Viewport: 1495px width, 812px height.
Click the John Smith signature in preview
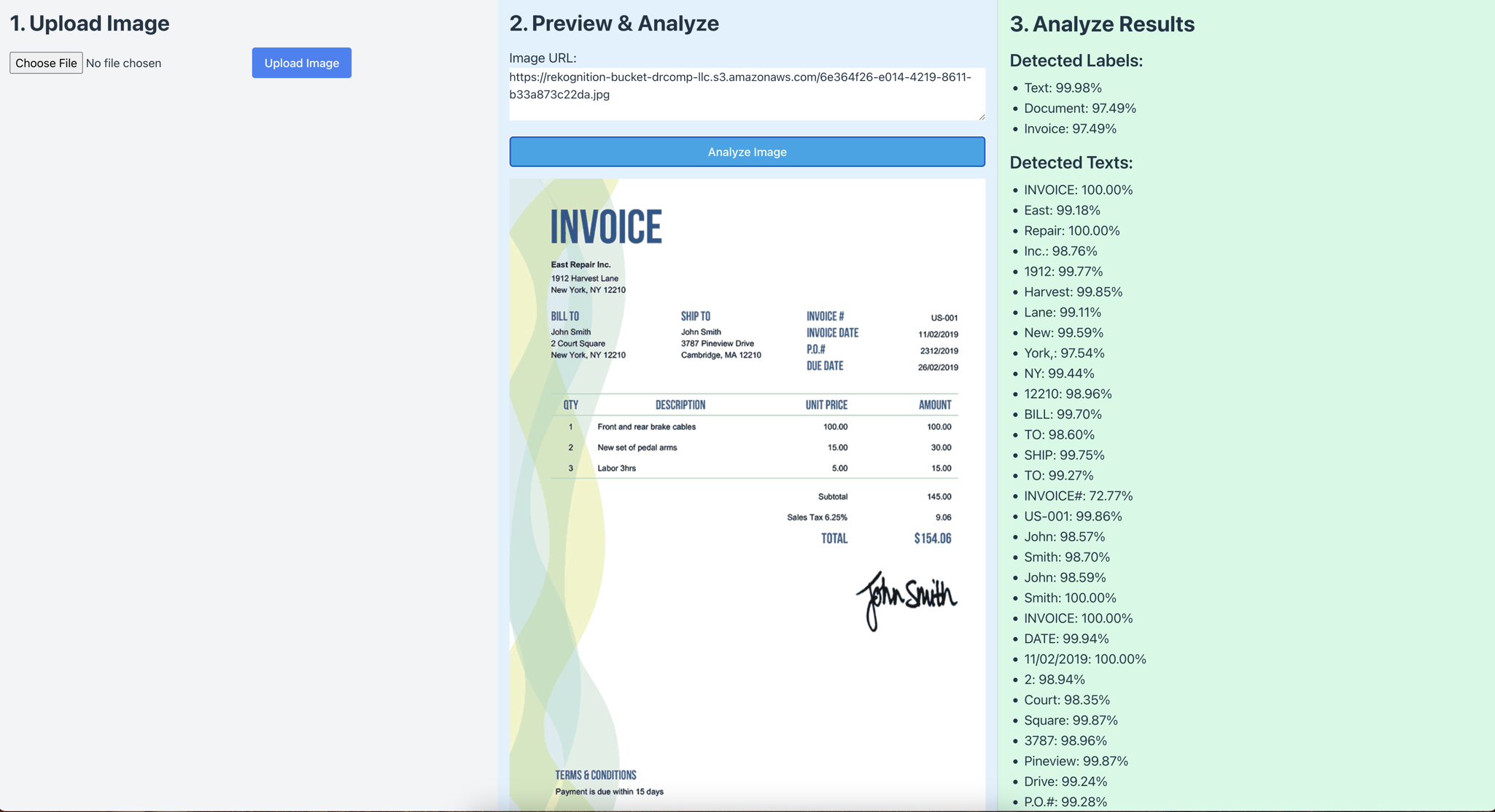tap(906, 599)
